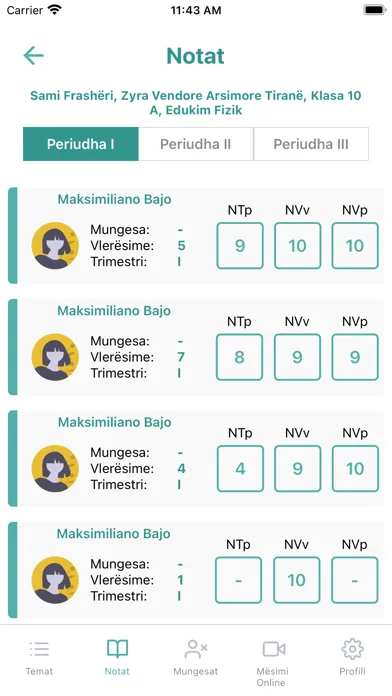The image size is (392, 696).
Task: Click NTp grade 4 in third card
Action: [240, 469]
